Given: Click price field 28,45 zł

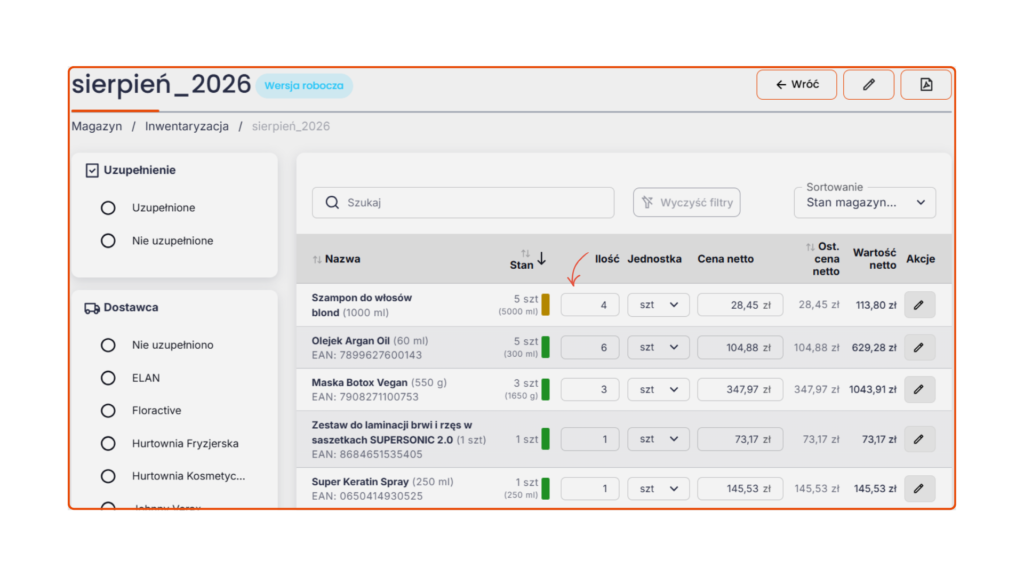Looking at the screenshot, I should (x=740, y=305).
